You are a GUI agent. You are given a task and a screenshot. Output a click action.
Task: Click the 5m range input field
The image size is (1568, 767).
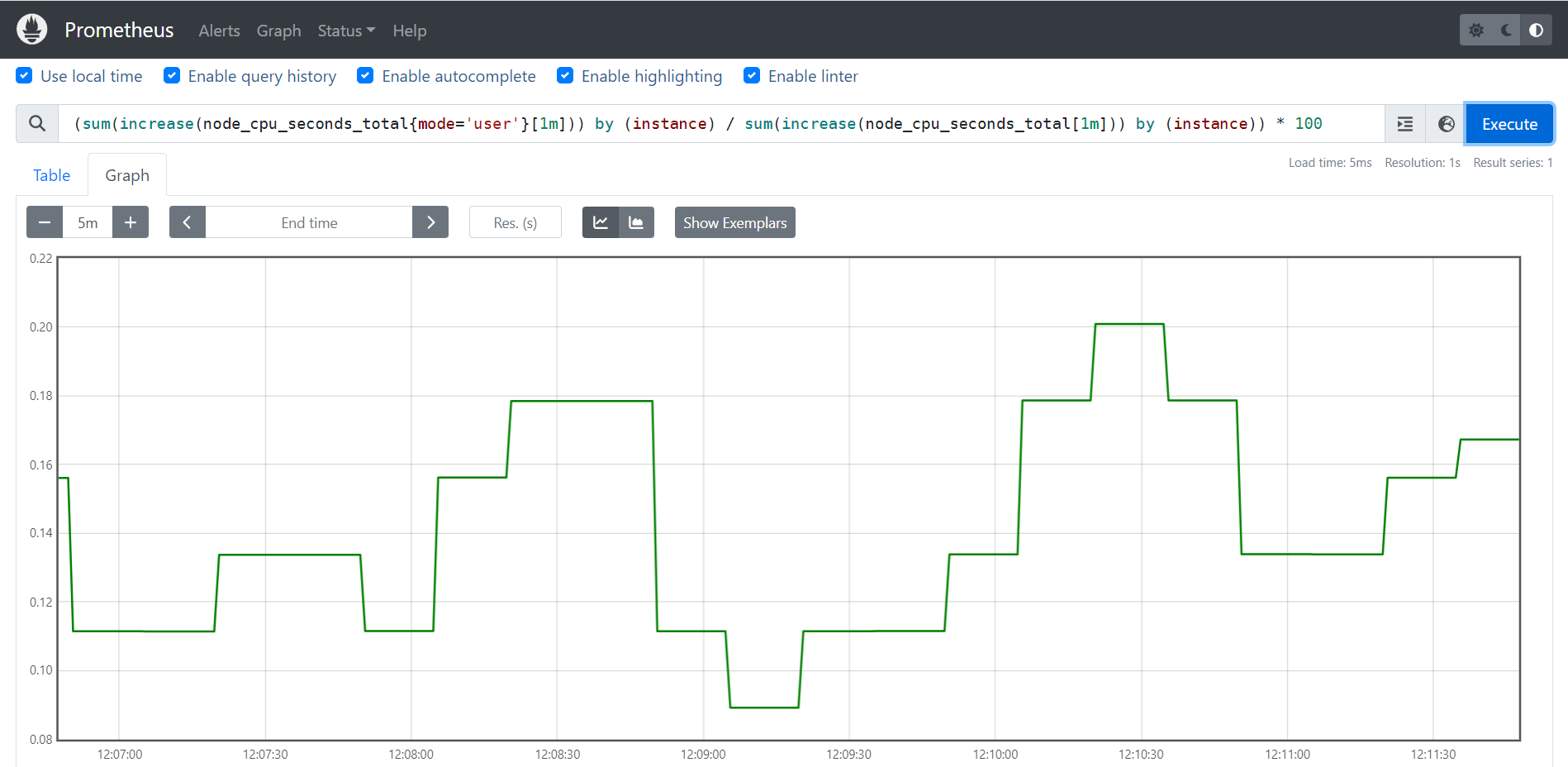88,222
